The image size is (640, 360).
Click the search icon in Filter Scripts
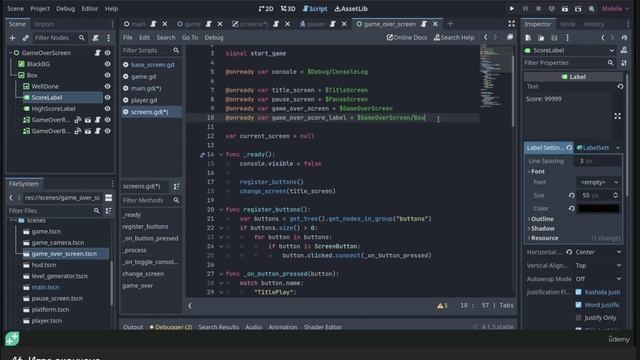176,50
